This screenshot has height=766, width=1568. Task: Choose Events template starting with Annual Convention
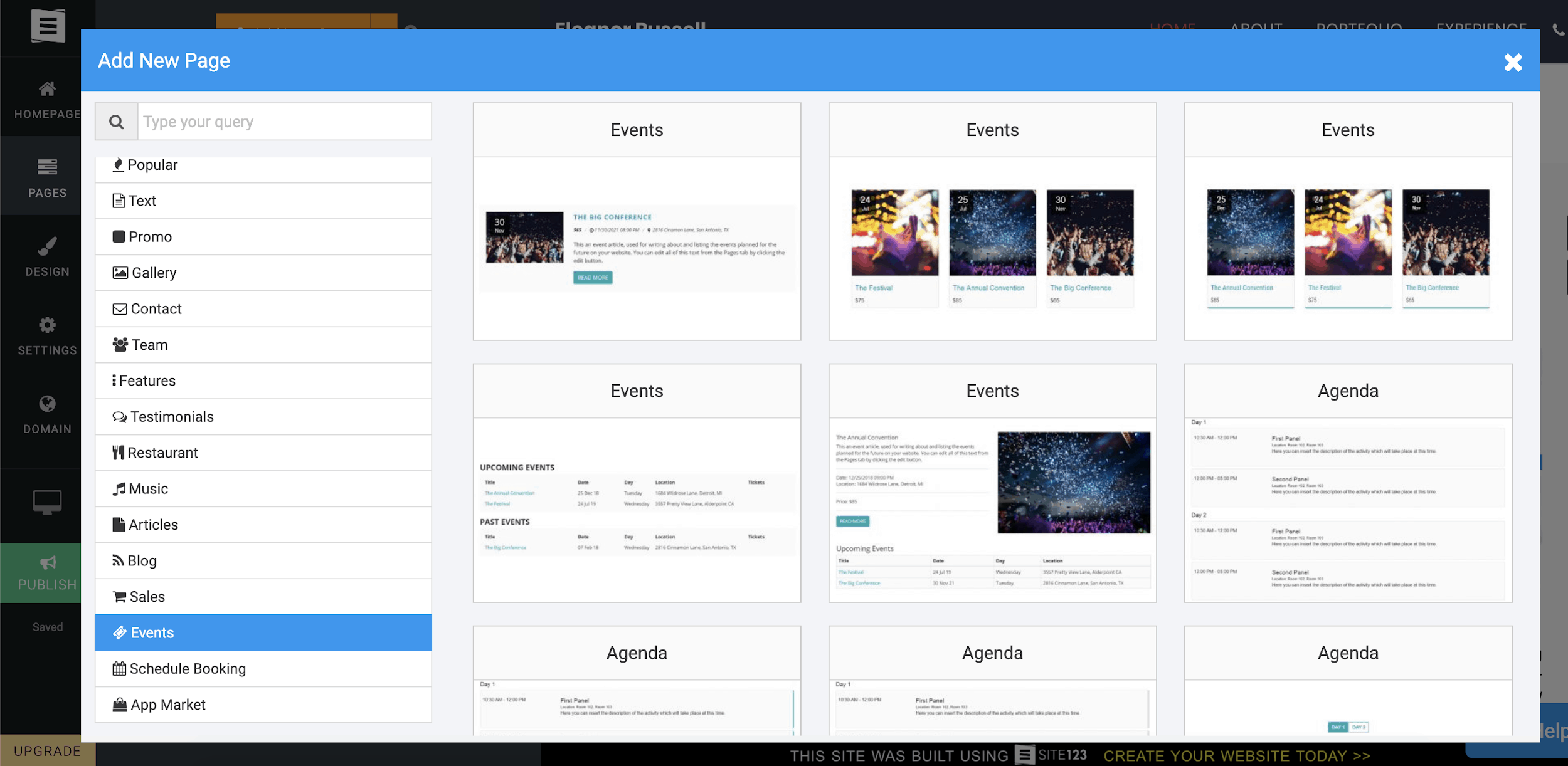(x=1348, y=222)
